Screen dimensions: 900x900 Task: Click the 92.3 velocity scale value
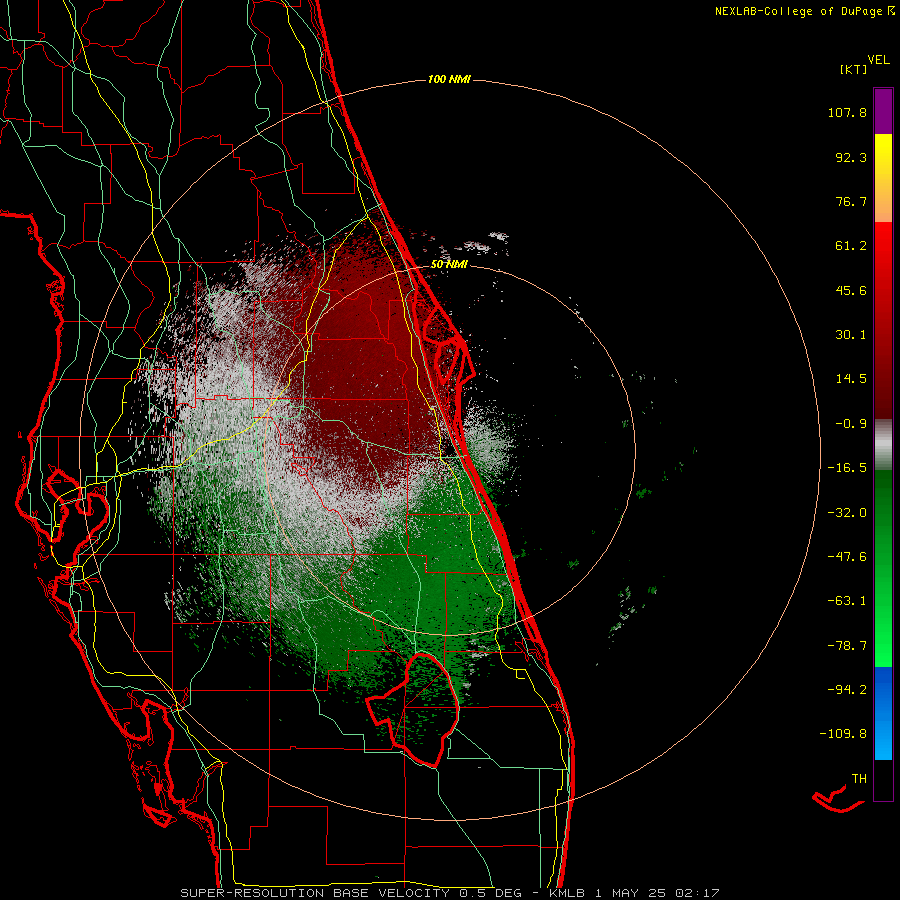point(851,157)
